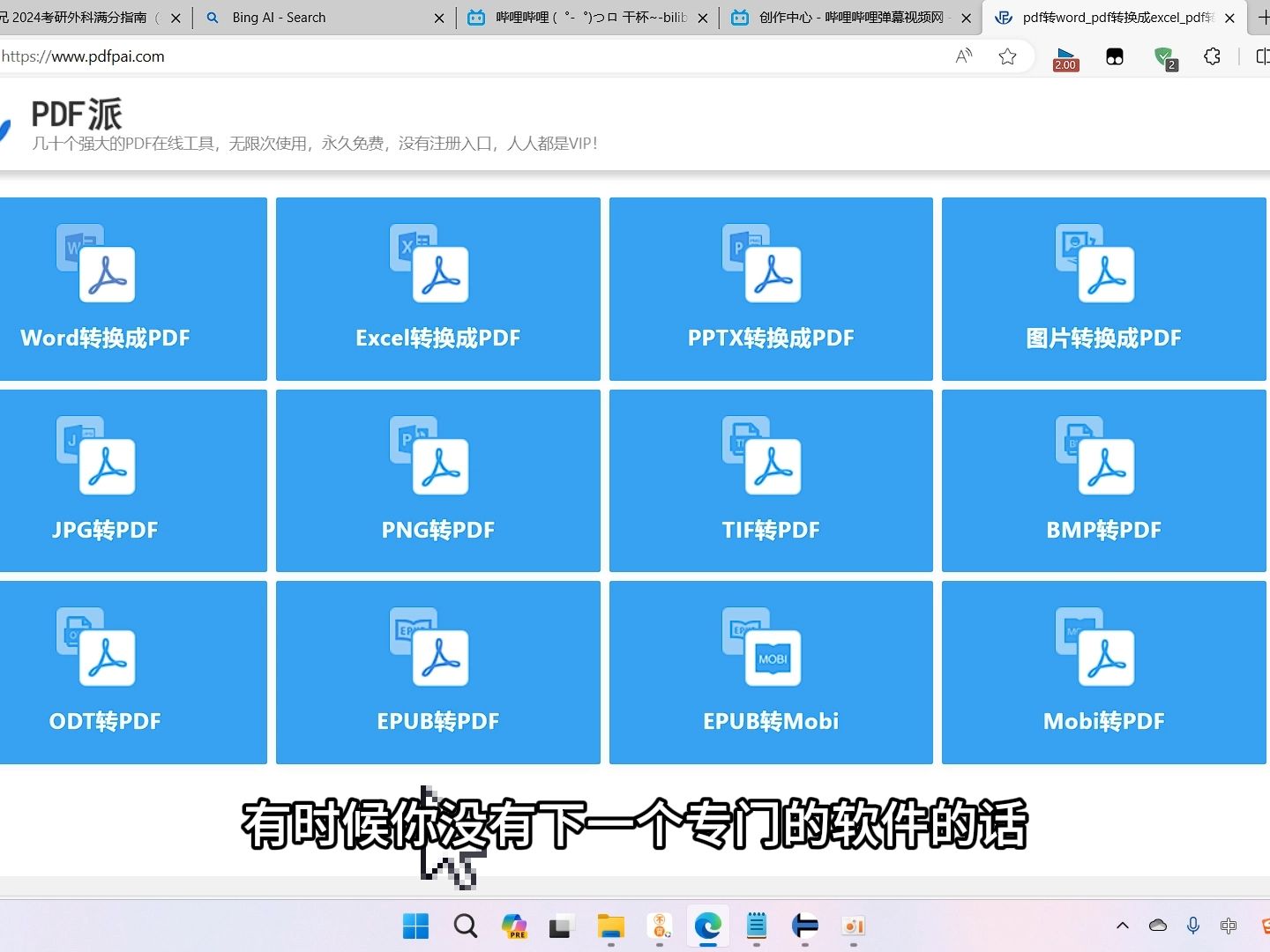This screenshot has width=1270, height=952.
Task: Open the OneDrive cloud tray icon
Action: (x=1158, y=926)
